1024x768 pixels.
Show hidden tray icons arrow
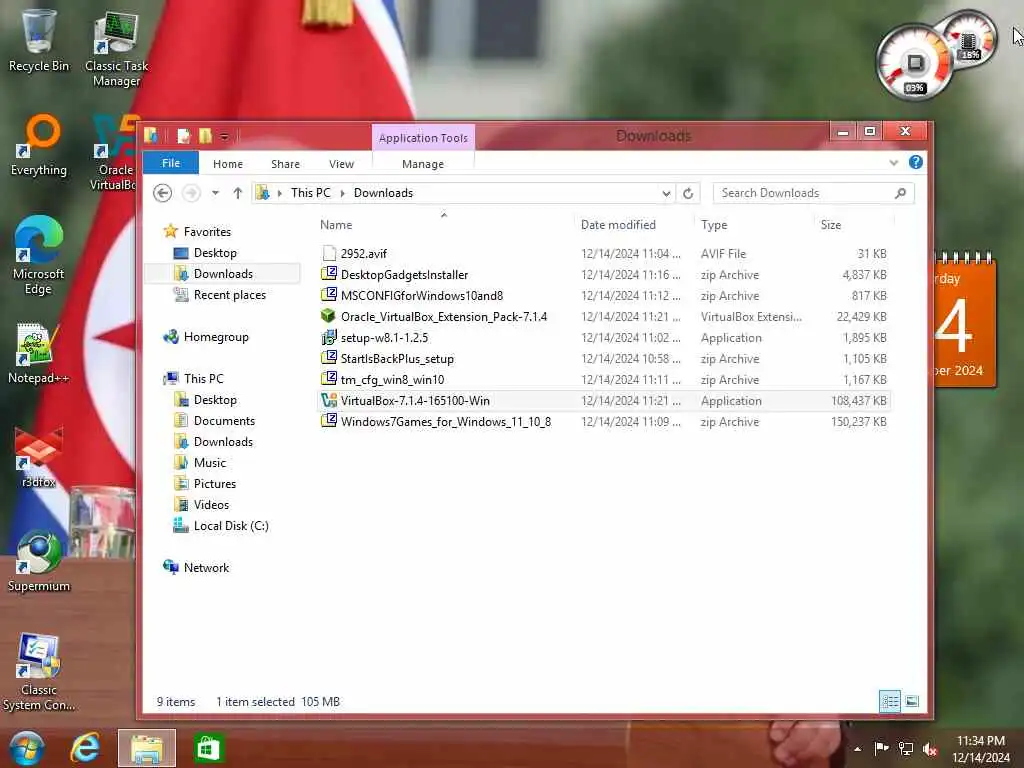857,749
